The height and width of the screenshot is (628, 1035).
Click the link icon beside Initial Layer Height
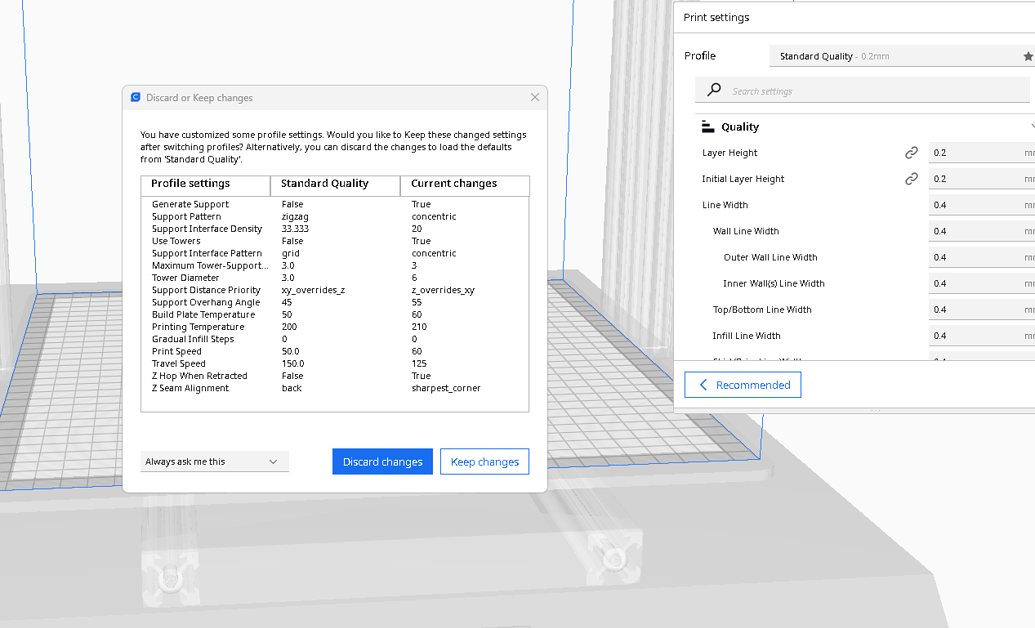911,179
